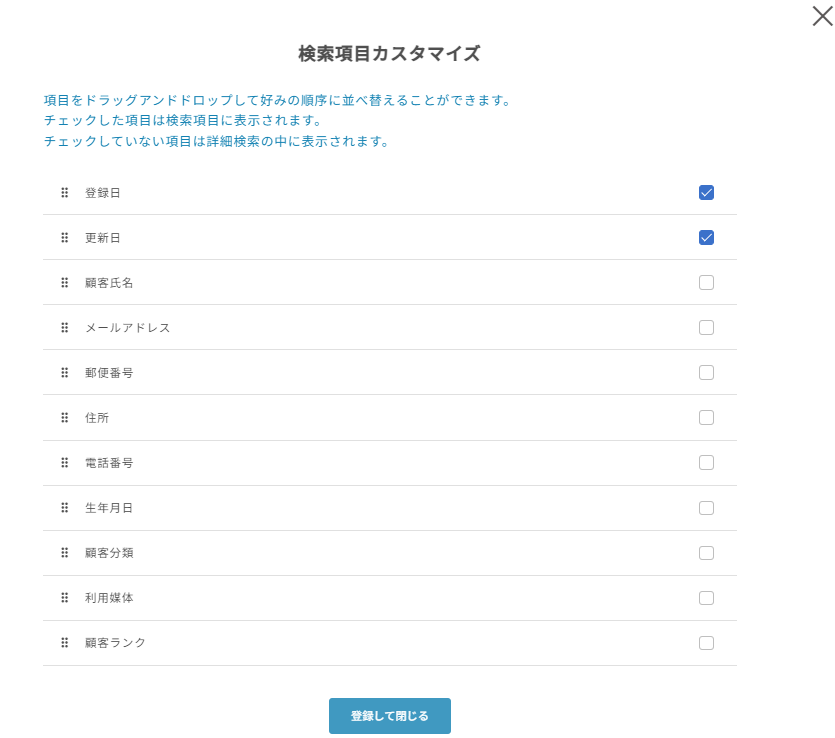Toggle the 顧客ランク checkbox
The image size is (835, 738).
coord(706,642)
